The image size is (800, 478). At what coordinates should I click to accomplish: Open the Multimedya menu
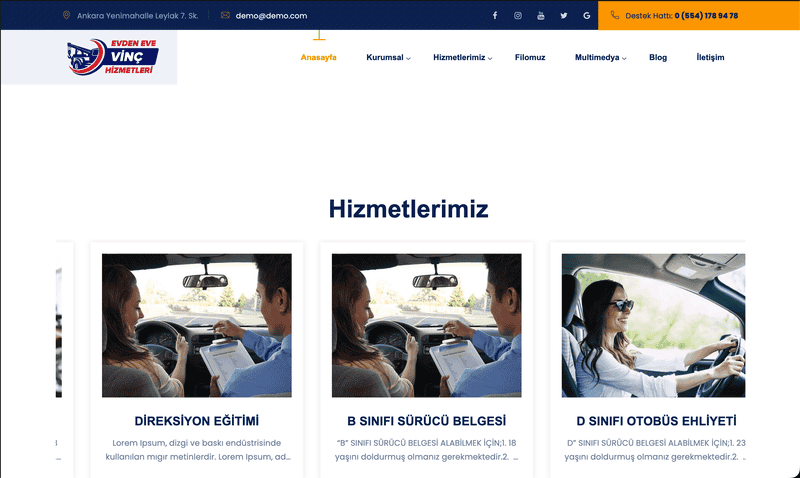597,57
